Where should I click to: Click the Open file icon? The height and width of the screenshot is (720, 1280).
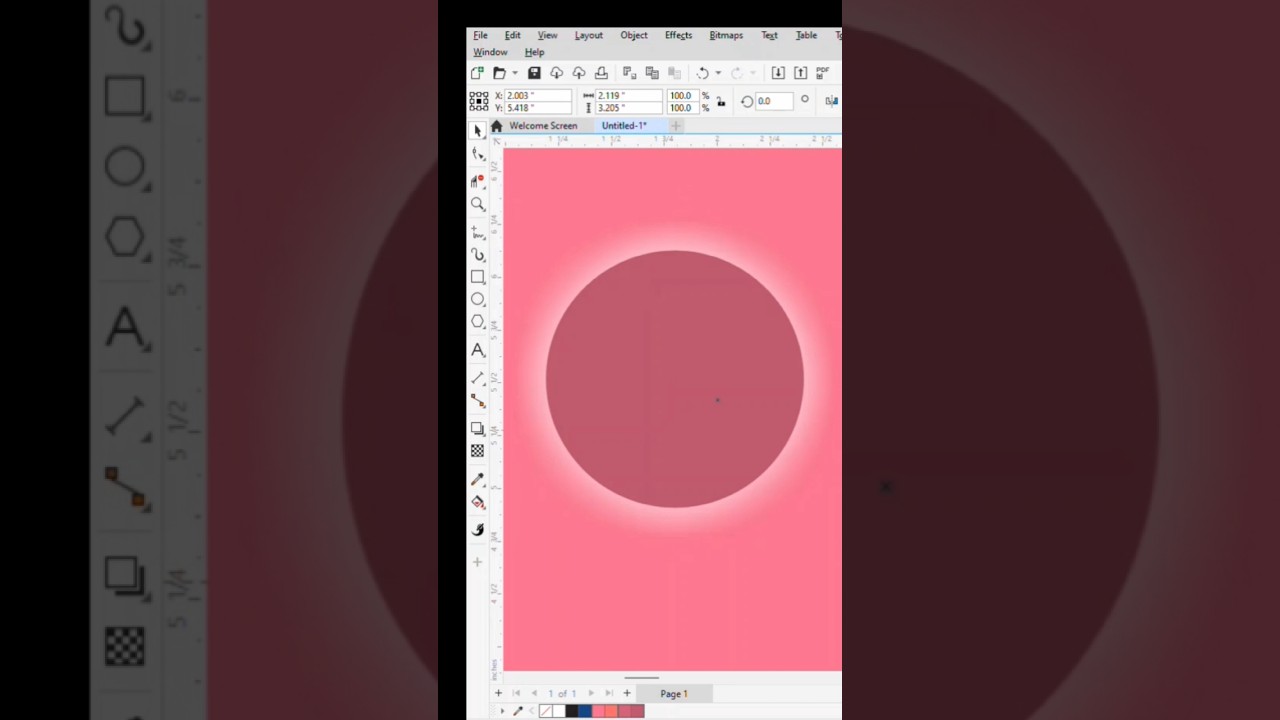(x=499, y=73)
